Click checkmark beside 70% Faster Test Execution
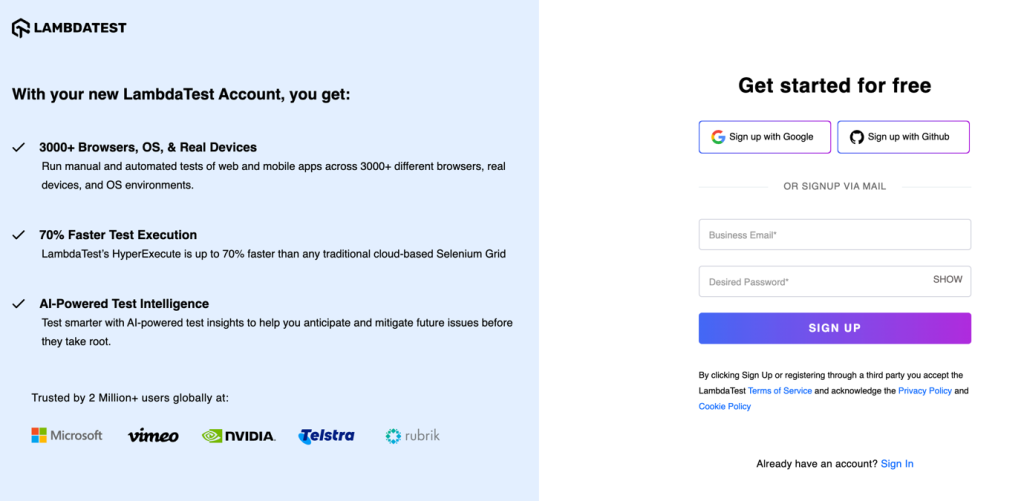 point(18,235)
